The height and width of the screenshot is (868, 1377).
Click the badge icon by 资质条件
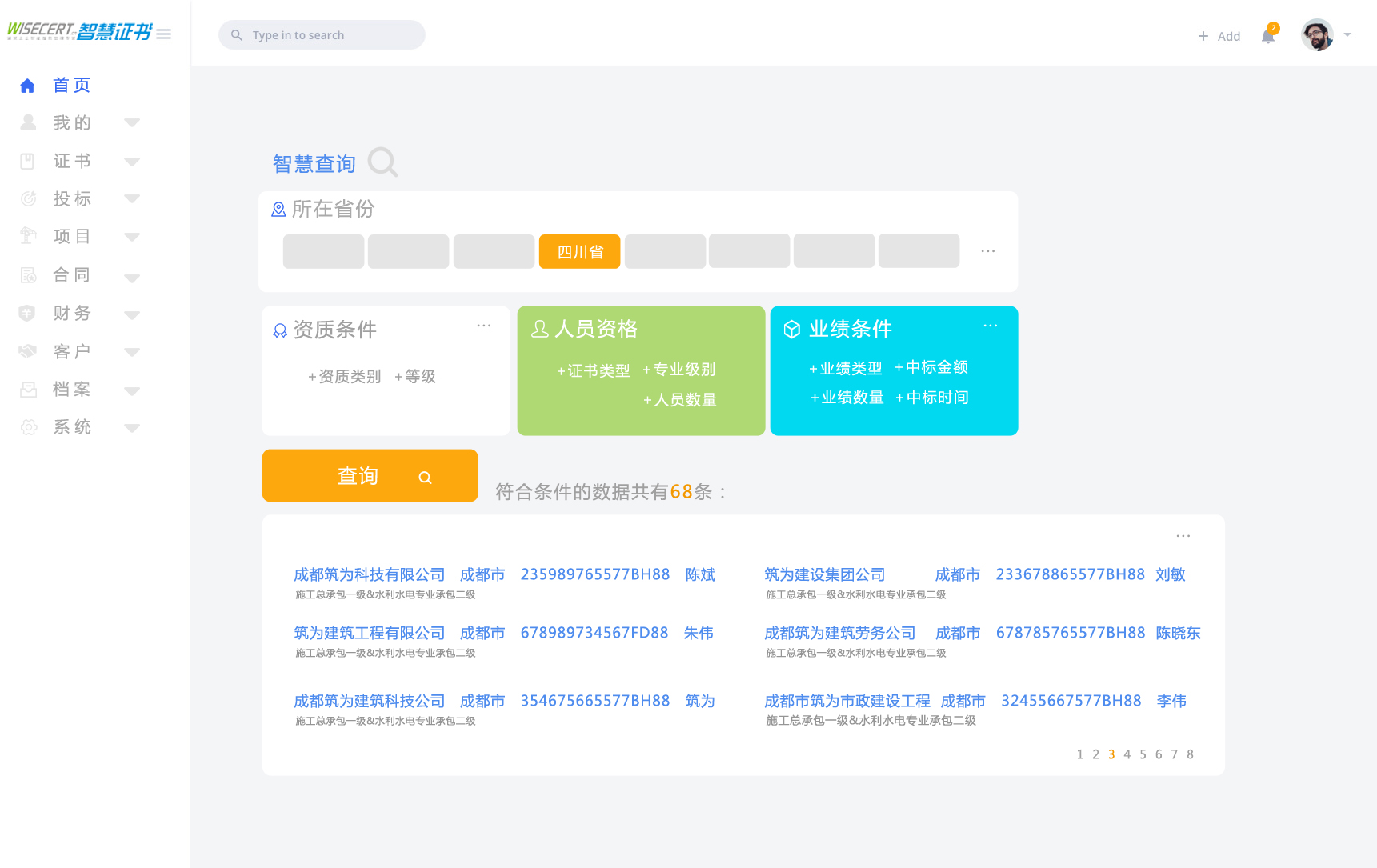coord(280,330)
